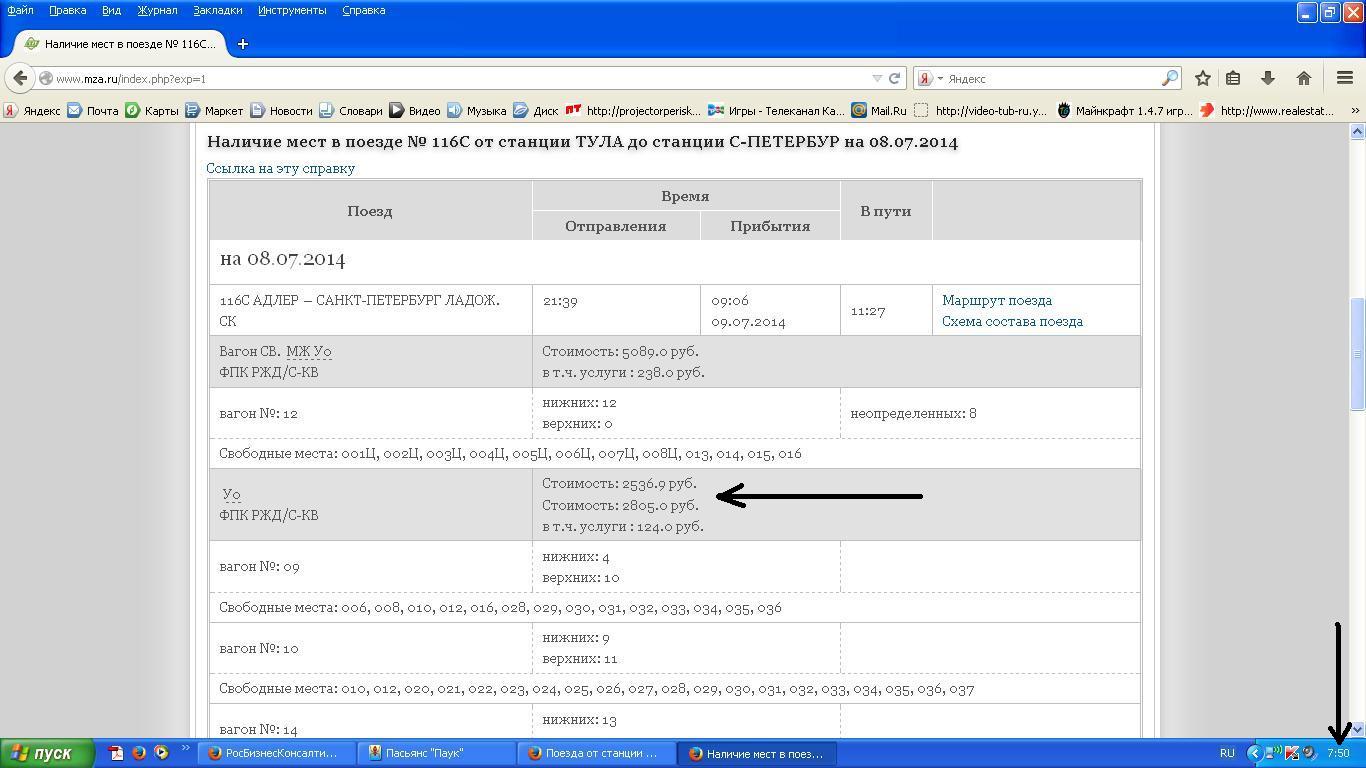Click the Маршрут поезда link
The width and height of the screenshot is (1366, 768).
(x=996, y=300)
